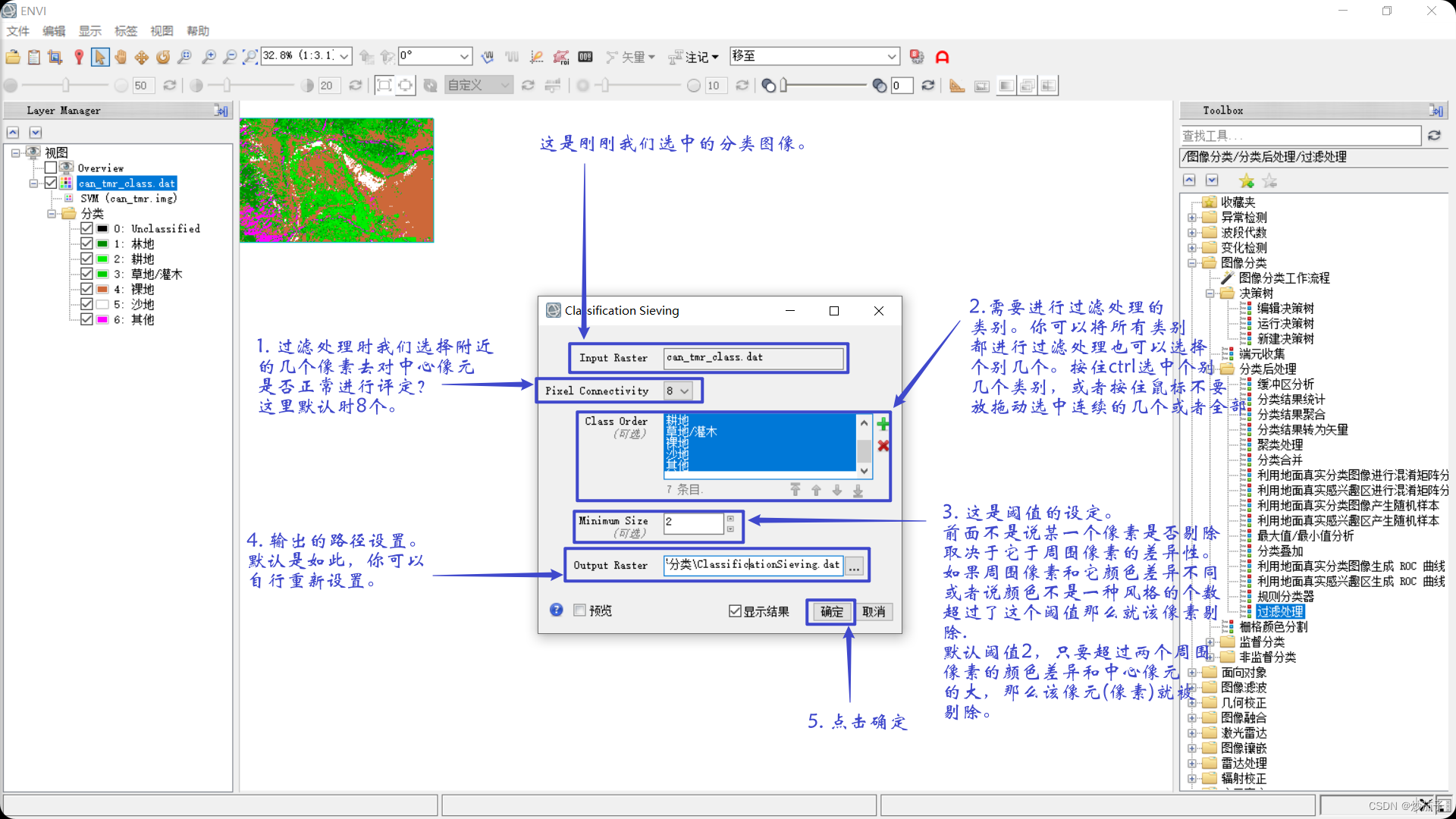Click the Open file folder icon
Viewport: 1456px width, 819px height.
[13, 57]
